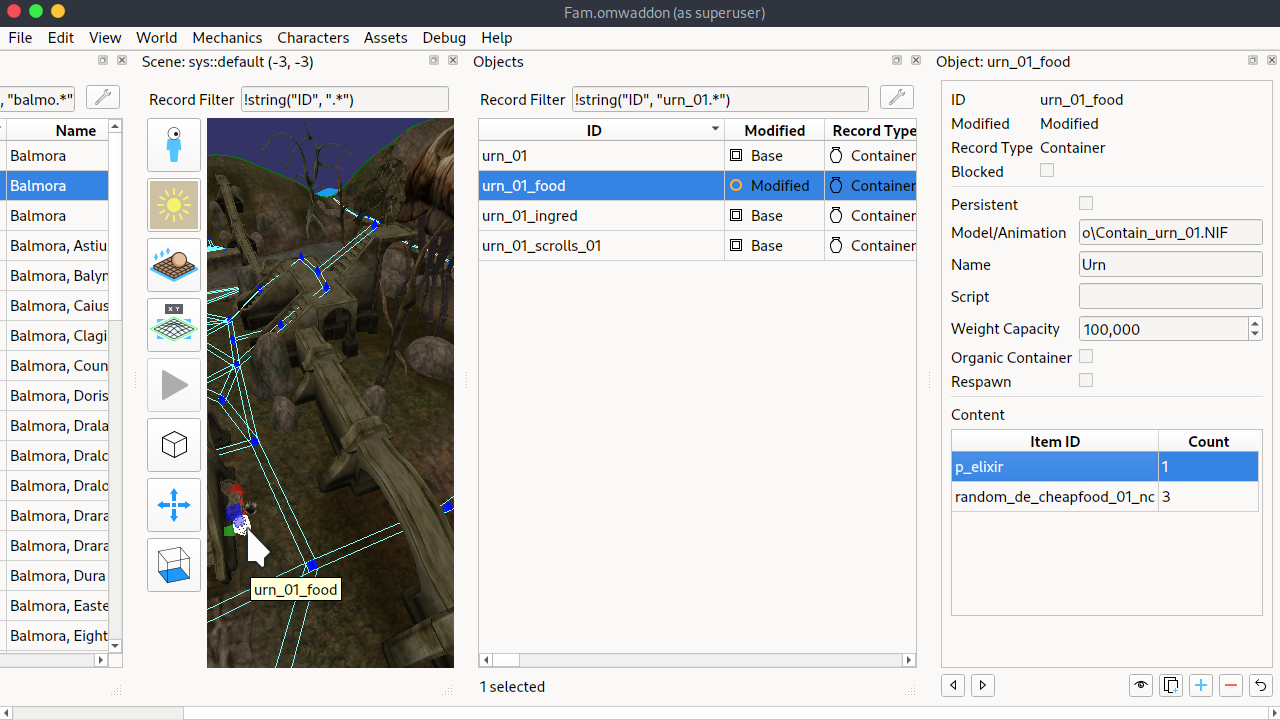This screenshot has height=720, width=1280.
Task: Select the urn_01_scrolls_01 row
Action: [x=697, y=246]
